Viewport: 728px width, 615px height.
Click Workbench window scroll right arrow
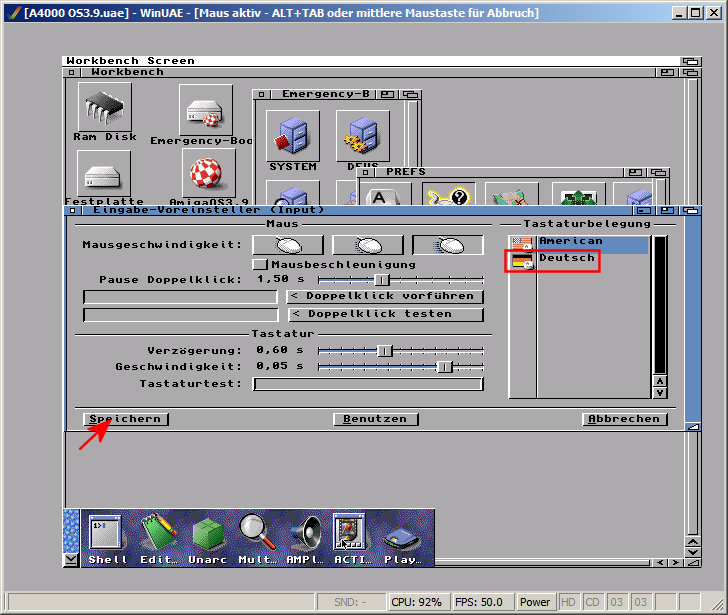tap(676, 563)
